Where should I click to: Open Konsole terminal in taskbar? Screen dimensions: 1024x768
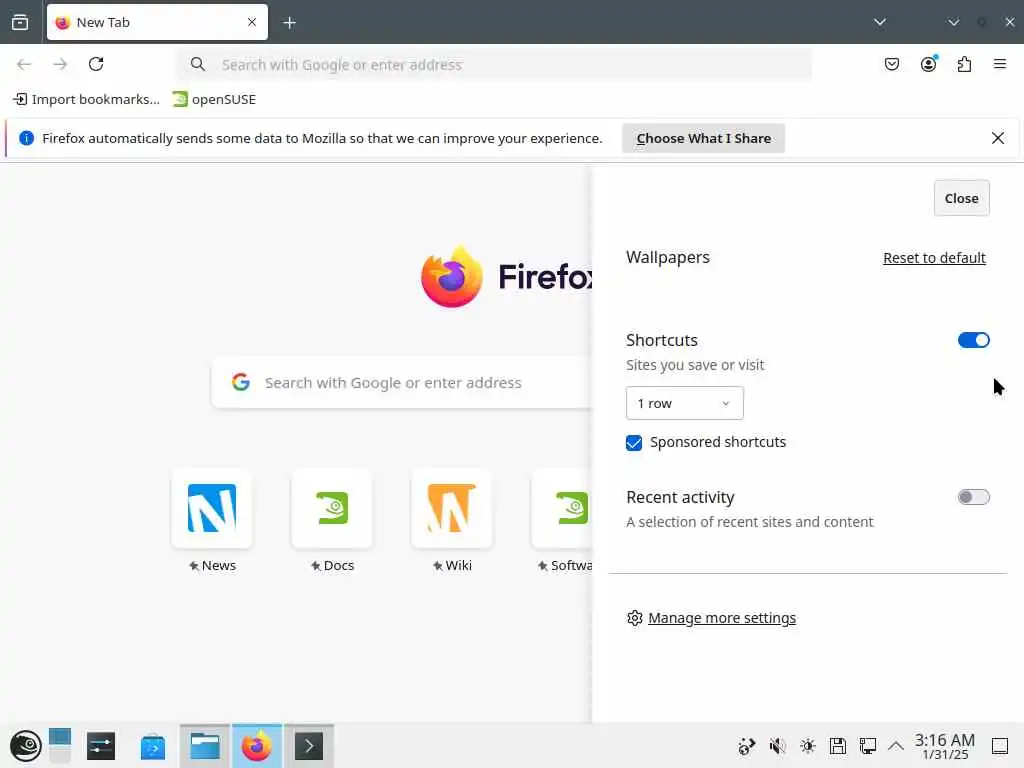(x=309, y=746)
